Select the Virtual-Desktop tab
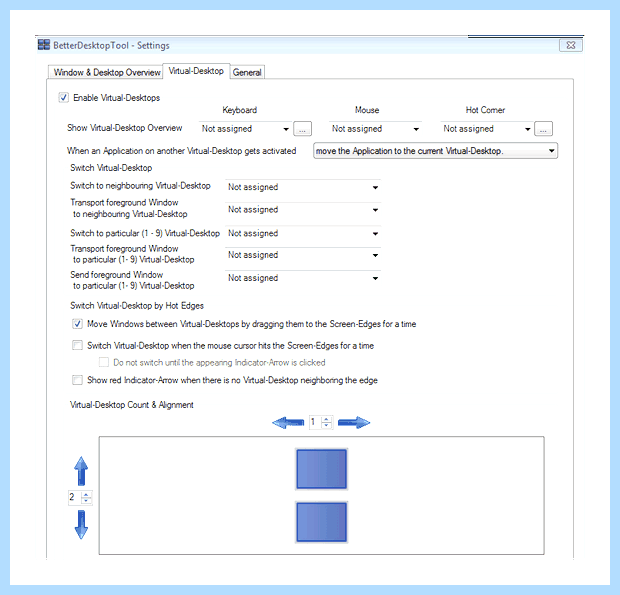The width and height of the screenshot is (620, 595). pyautogui.click(x=196, y=71)
